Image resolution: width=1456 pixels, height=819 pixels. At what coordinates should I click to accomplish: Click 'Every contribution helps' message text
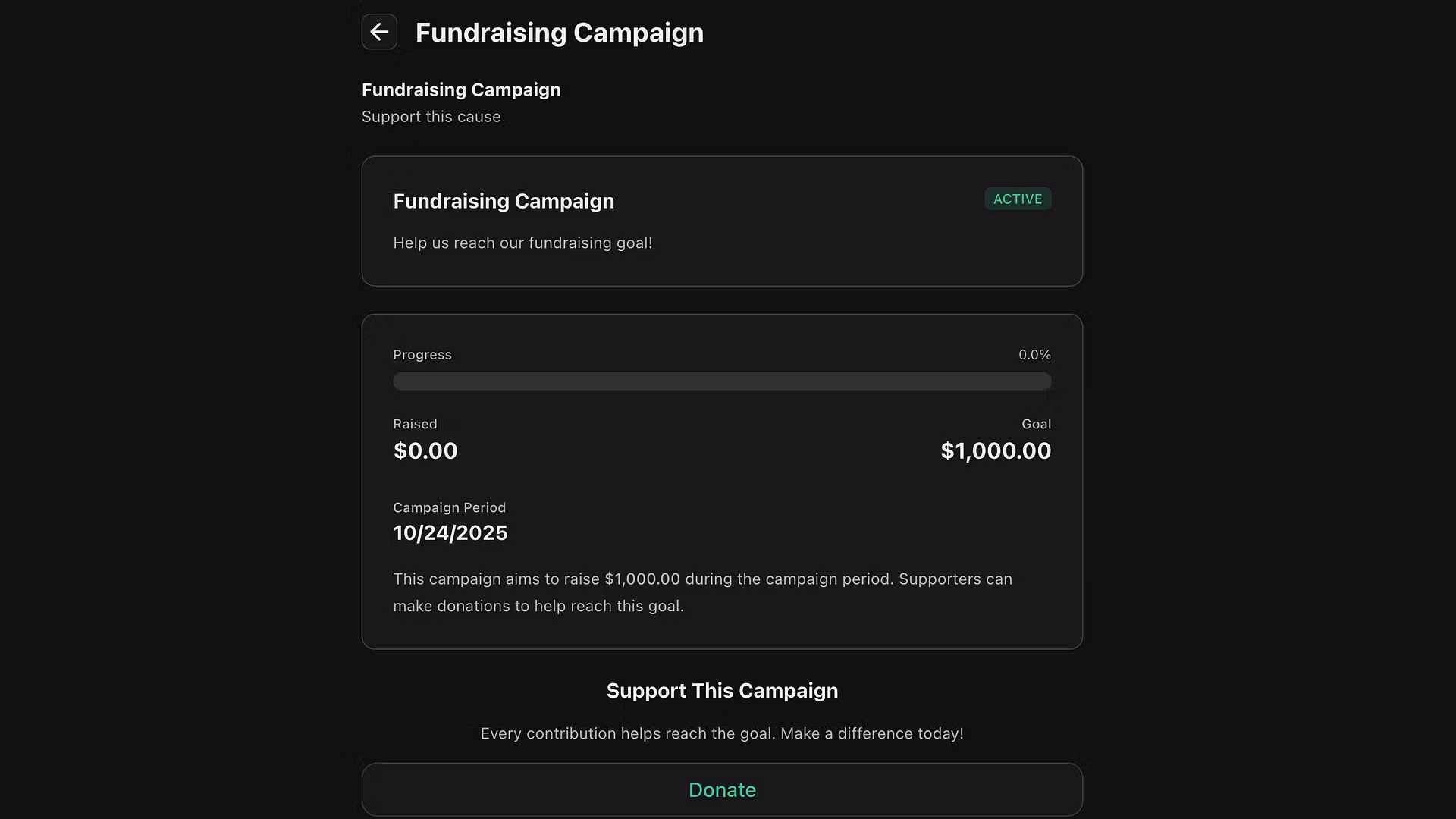(x=722, y=733)
